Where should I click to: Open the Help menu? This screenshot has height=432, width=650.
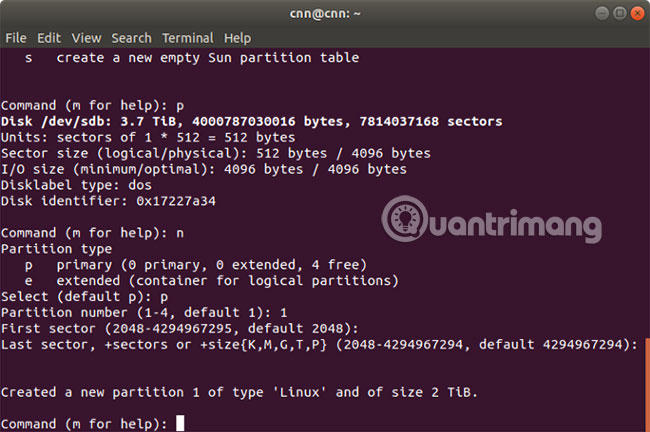click(238, 38)
